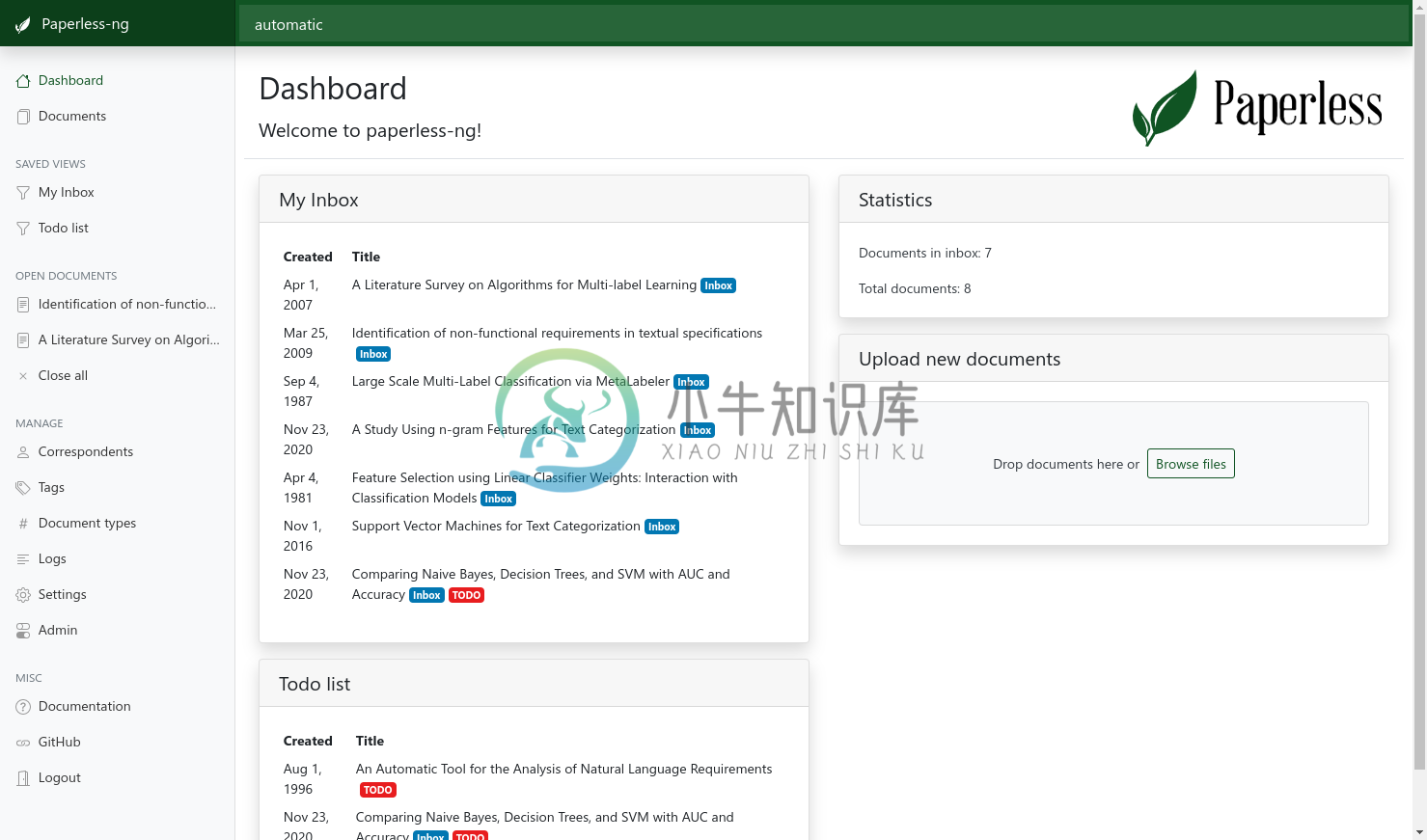
Task: Click the My Inbox widget header
Action: point(534,200)
